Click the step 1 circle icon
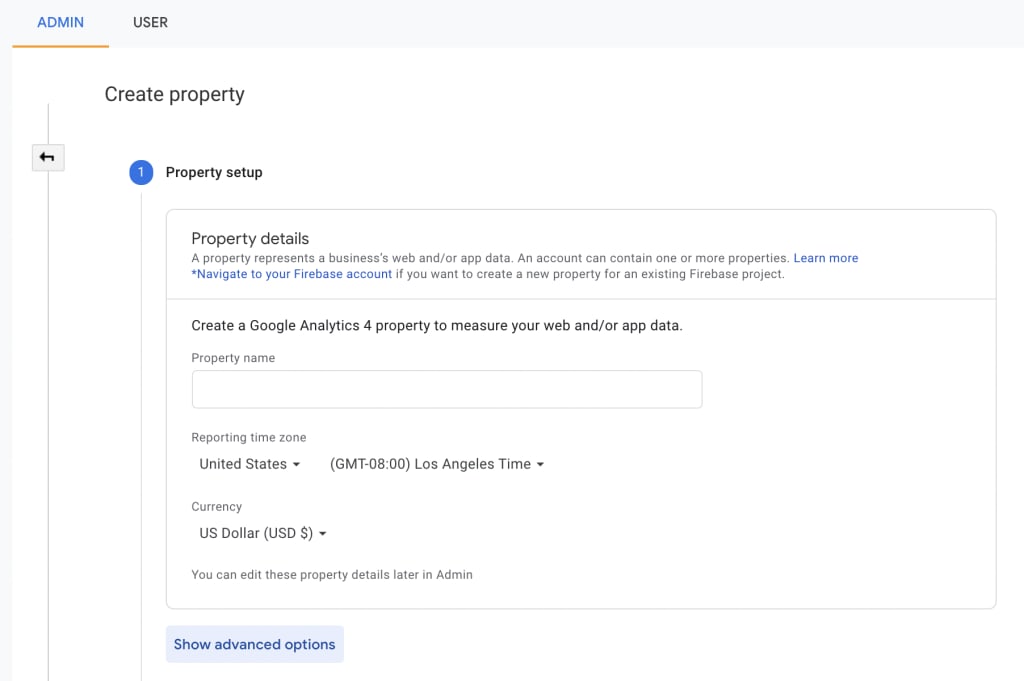The width and height of the screenshot is (1024, 681). (141, 172)
